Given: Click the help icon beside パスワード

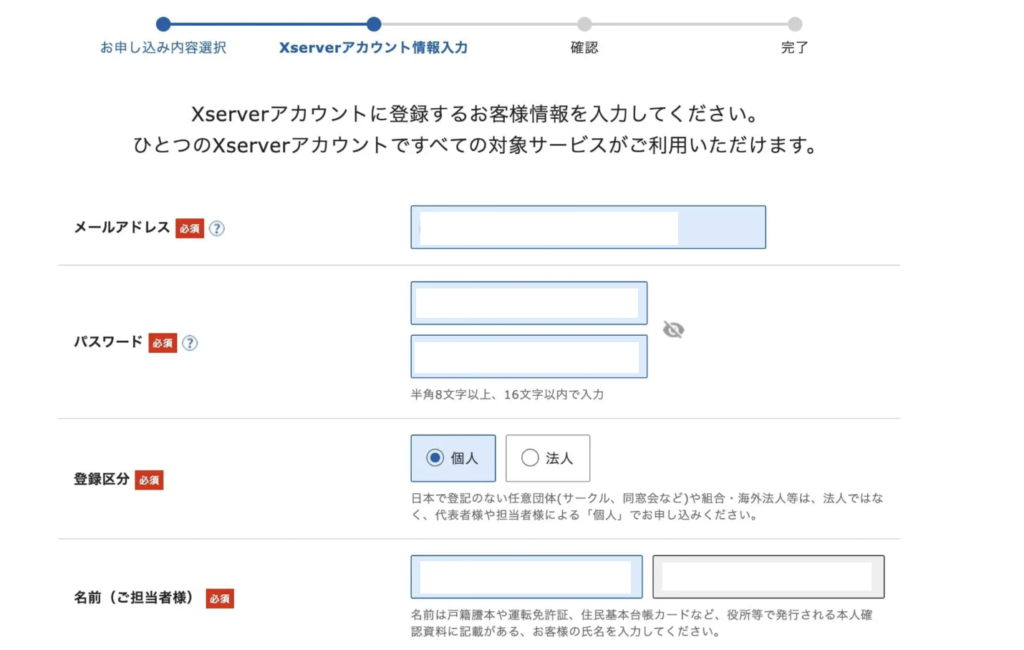Looking at the screenshot, I should tap(189, 343).
